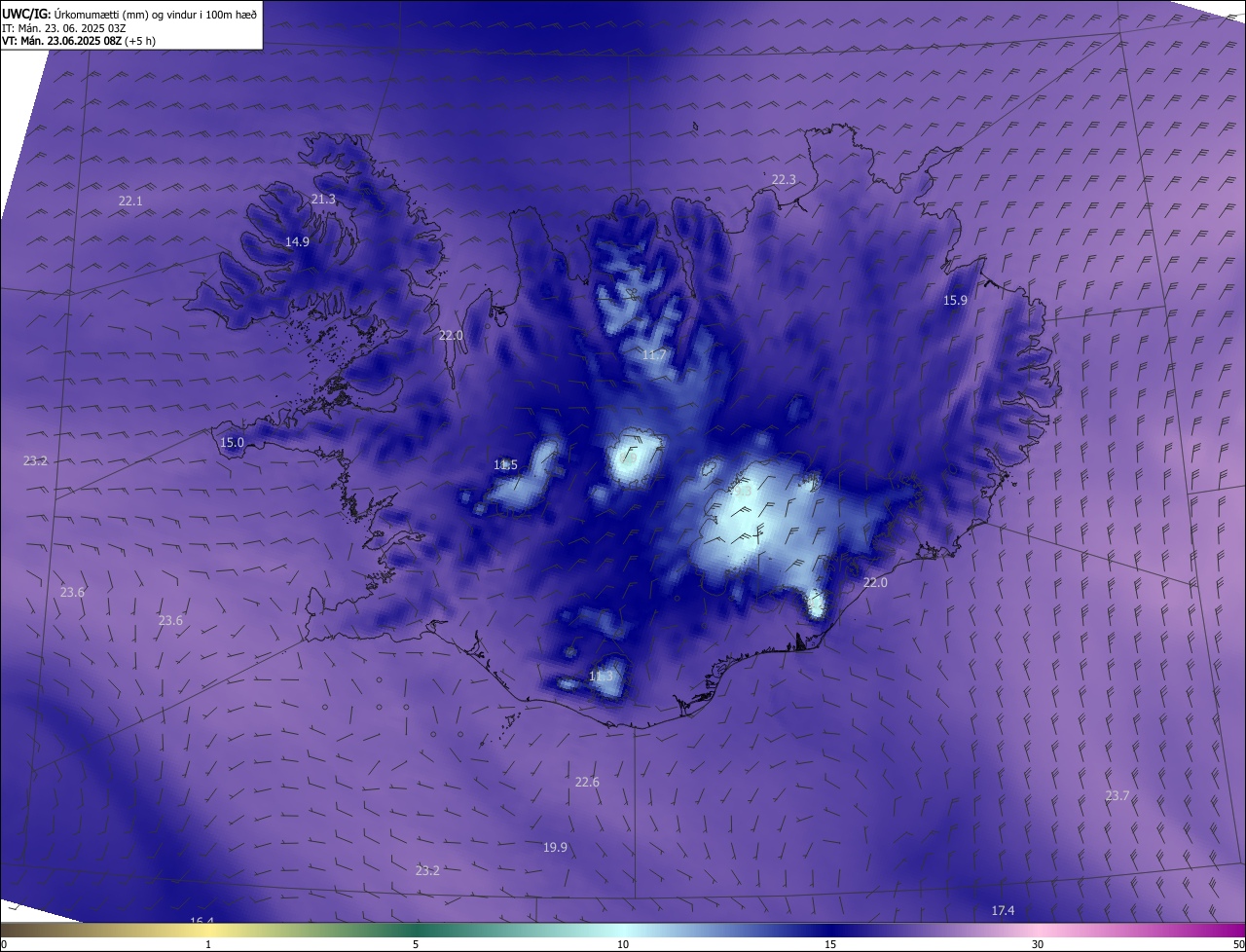Click the '0' tick label on the colour scale
The height and width of the screenshot is (952, 1246).
[x=4, y=944]
